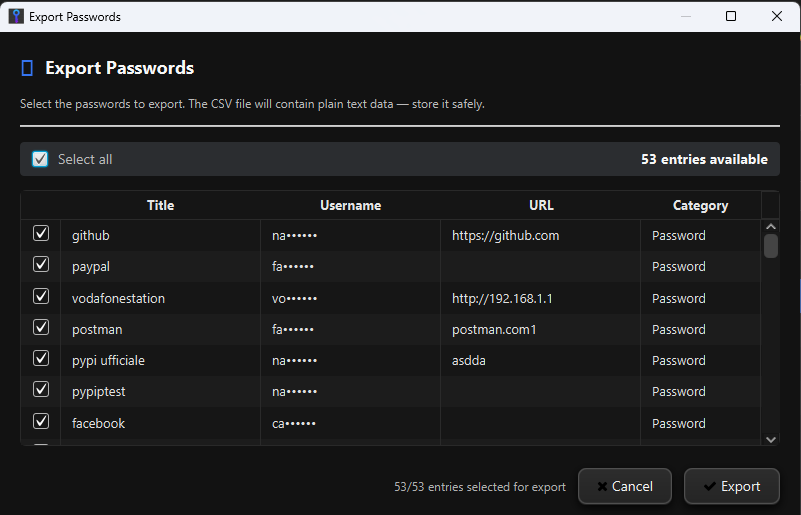The image size is (801, 515).
Task: Uncheck the pypiptest entry checkbox
Action: (41, 390)
